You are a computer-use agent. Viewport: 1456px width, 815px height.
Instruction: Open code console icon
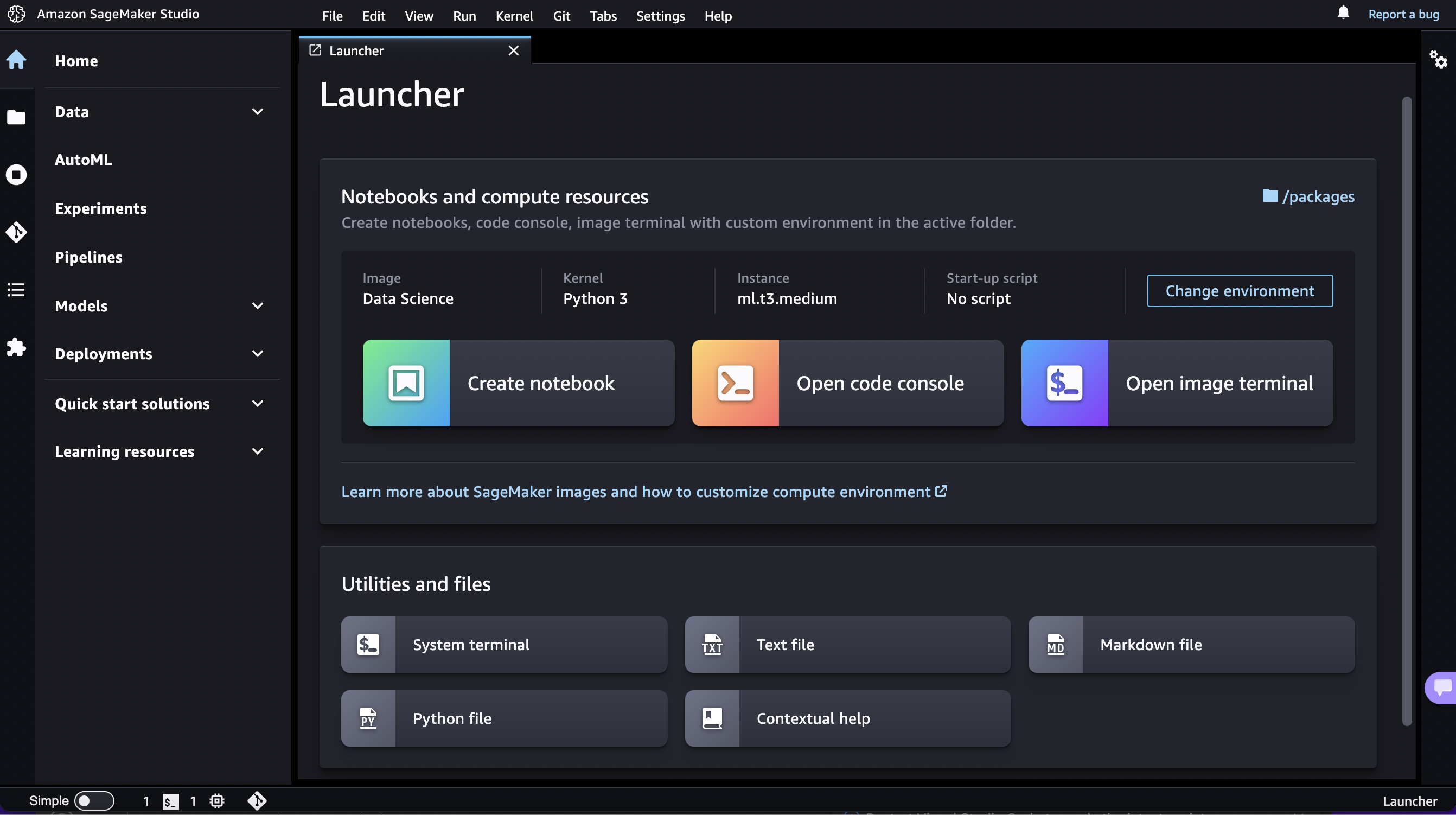(x=735, y=383)
